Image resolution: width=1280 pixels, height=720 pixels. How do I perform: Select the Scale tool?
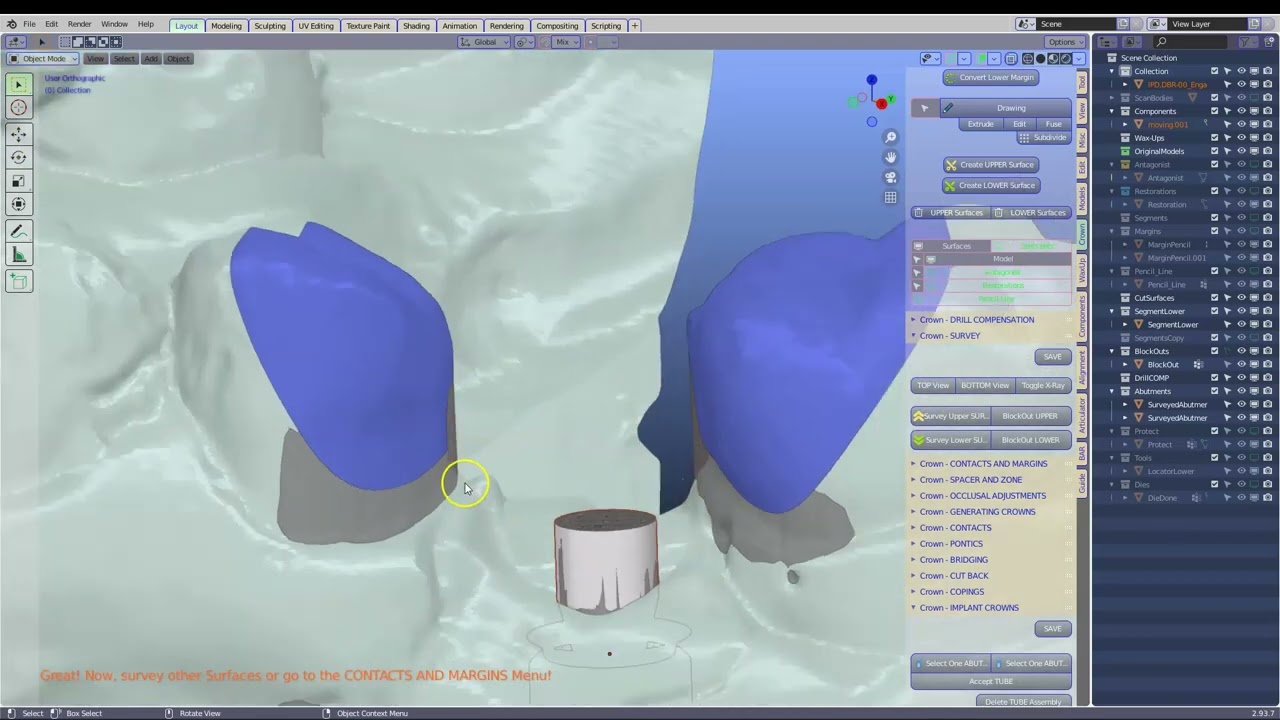19,181
